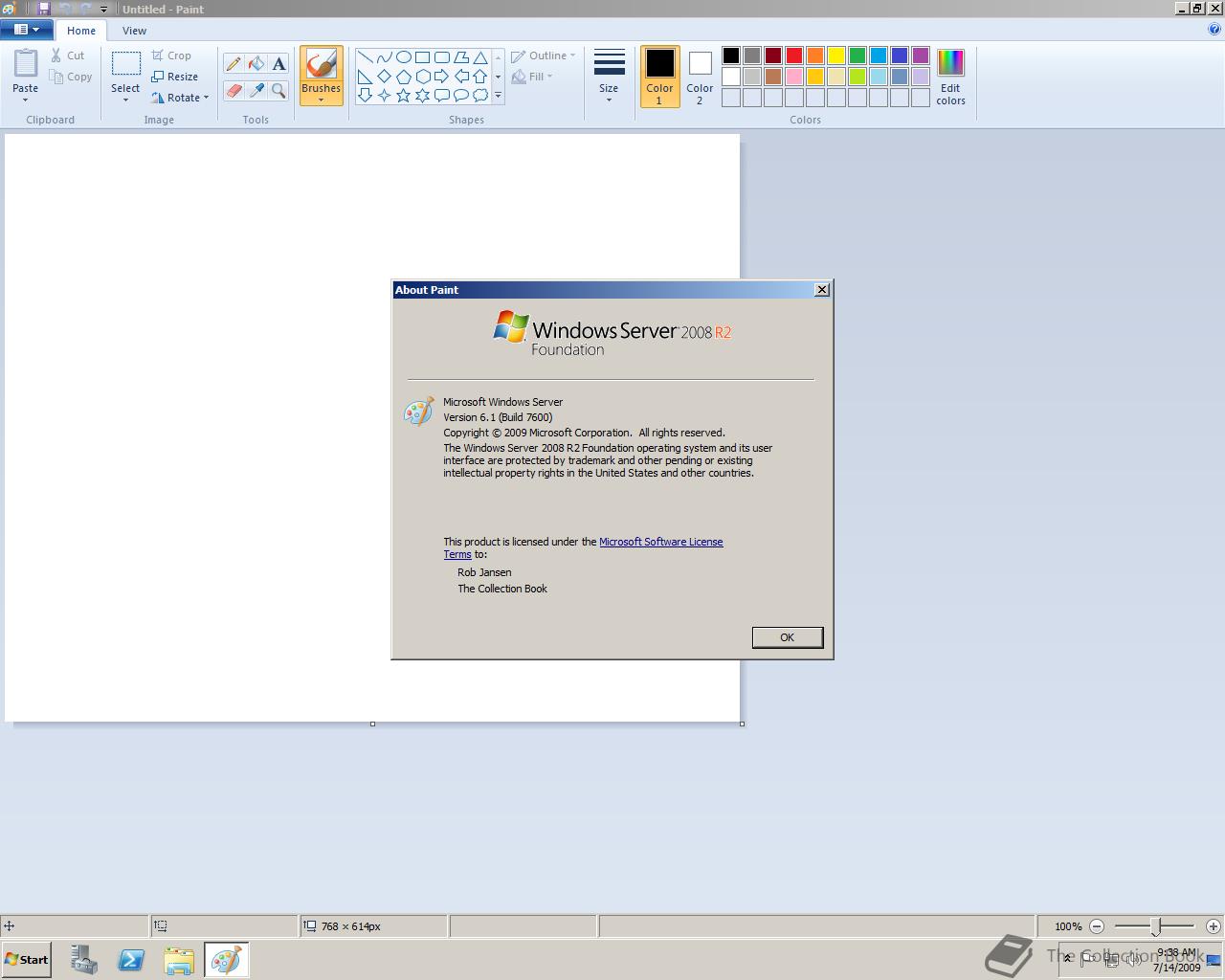This screenshot has height=980, width=1225.
Task: Click the Edit colors button
Action: pos(950,77)
